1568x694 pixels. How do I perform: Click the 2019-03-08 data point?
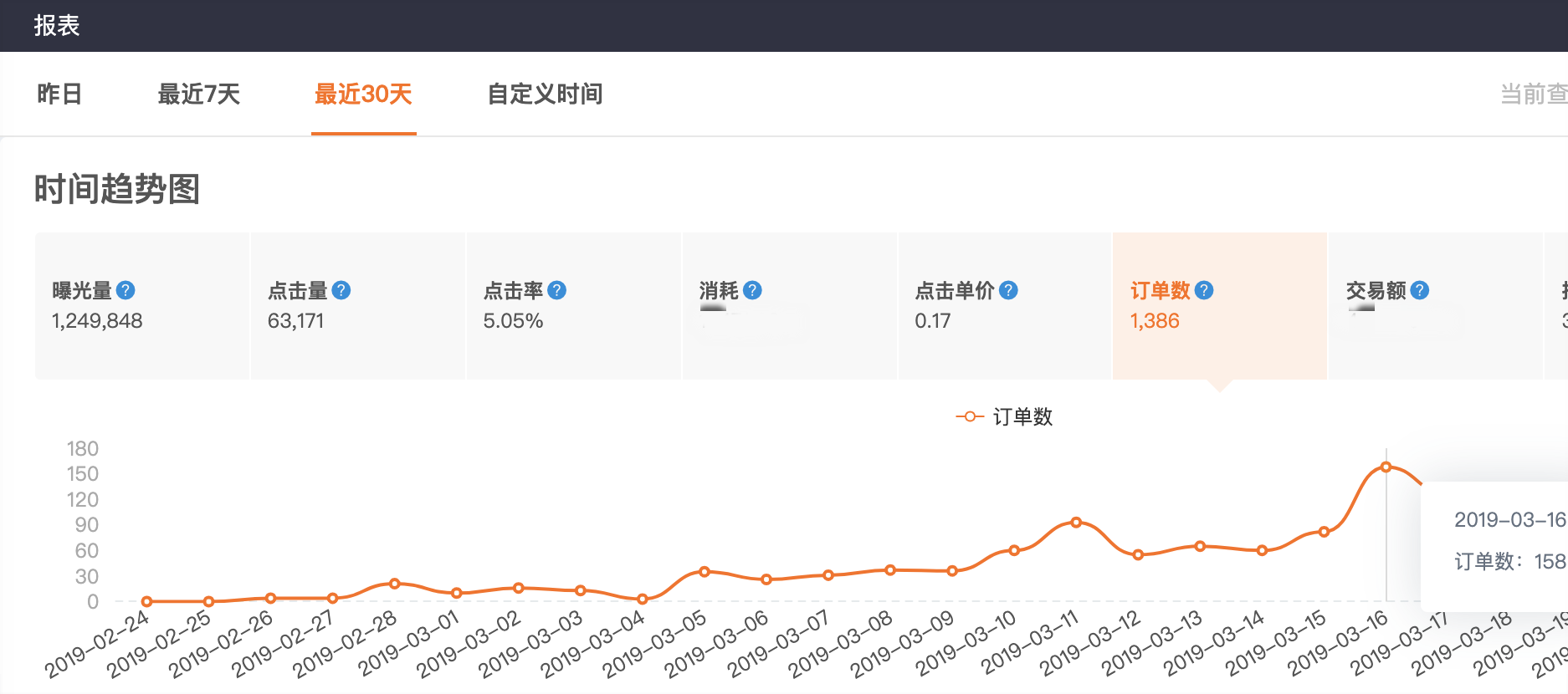click(x=890, y=570)
